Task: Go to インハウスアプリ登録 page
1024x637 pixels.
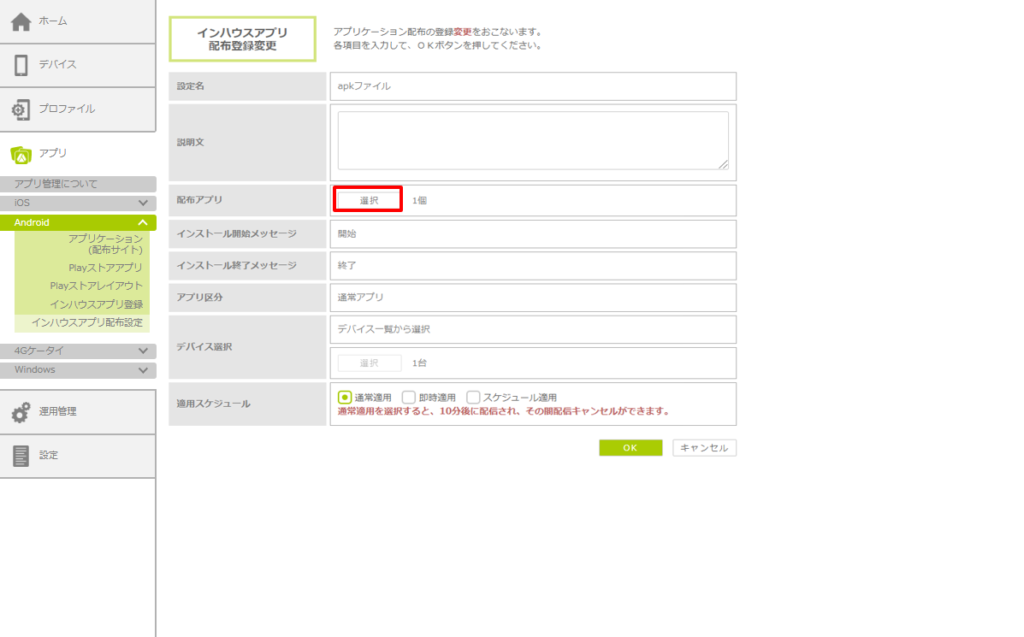Action: [96, 304]
